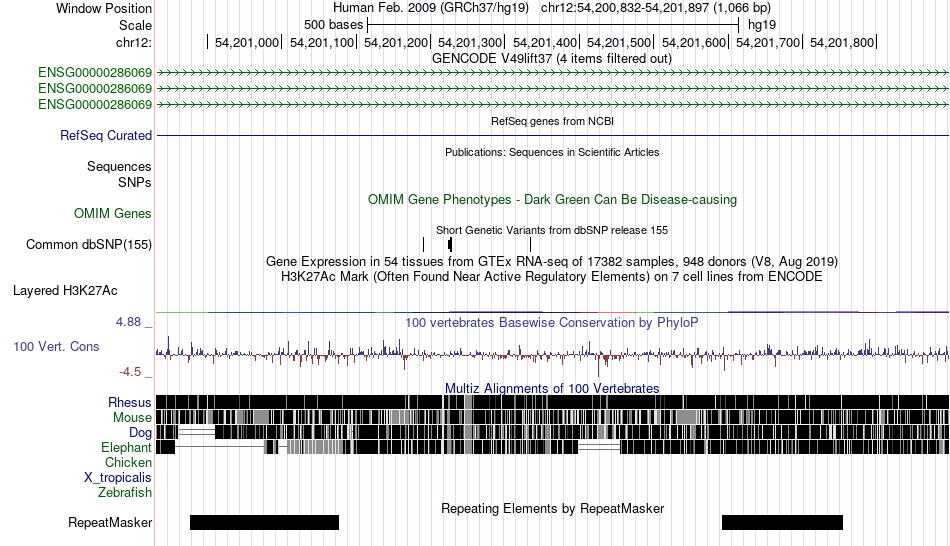This screenshot has width=950, height=546.
Task: Click the middle ENSG00000286069 gene label
Action: pyautogui.click(x=95, y=88)
